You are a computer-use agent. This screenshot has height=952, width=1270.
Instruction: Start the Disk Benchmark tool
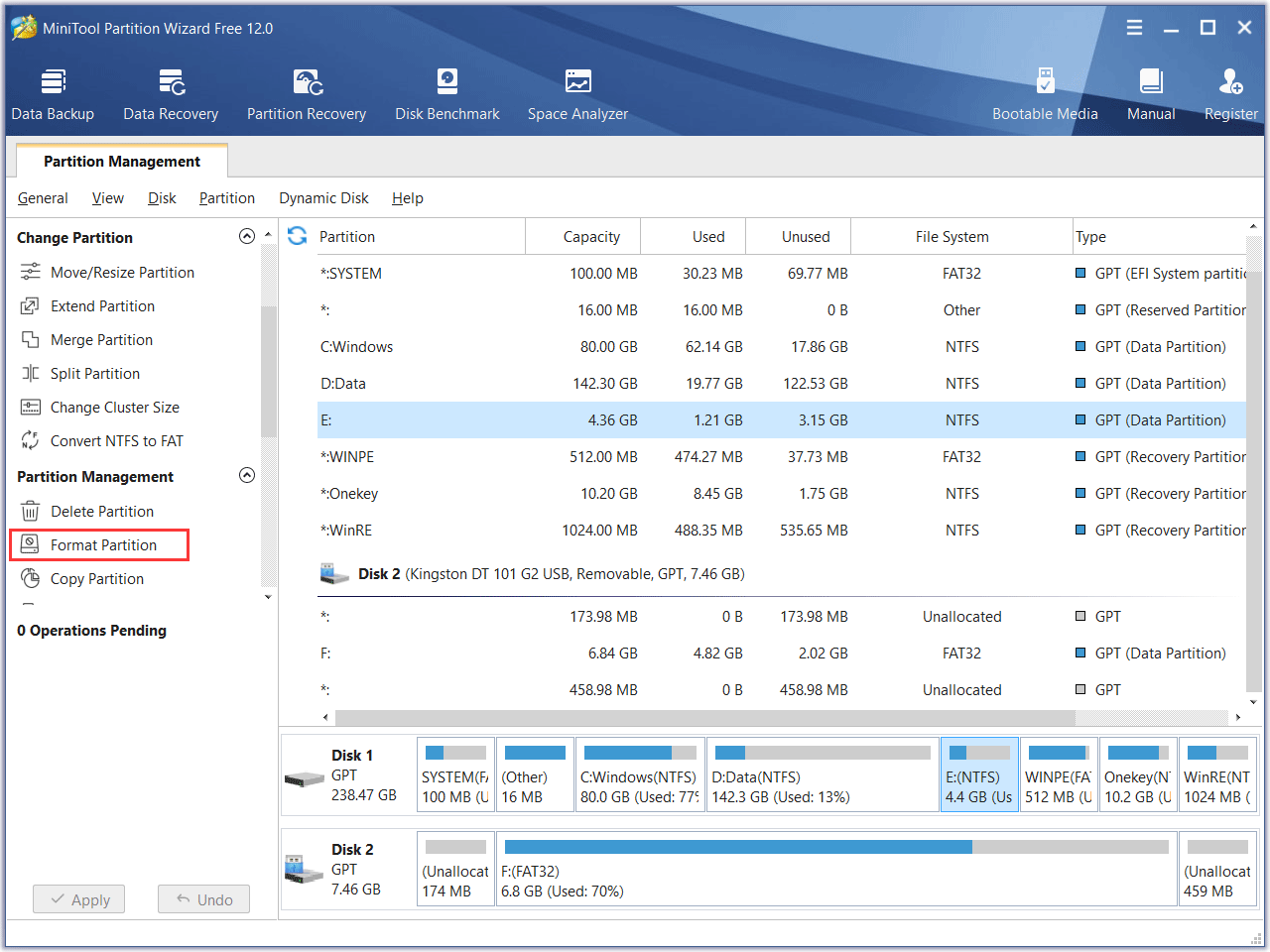coord(447,95)
